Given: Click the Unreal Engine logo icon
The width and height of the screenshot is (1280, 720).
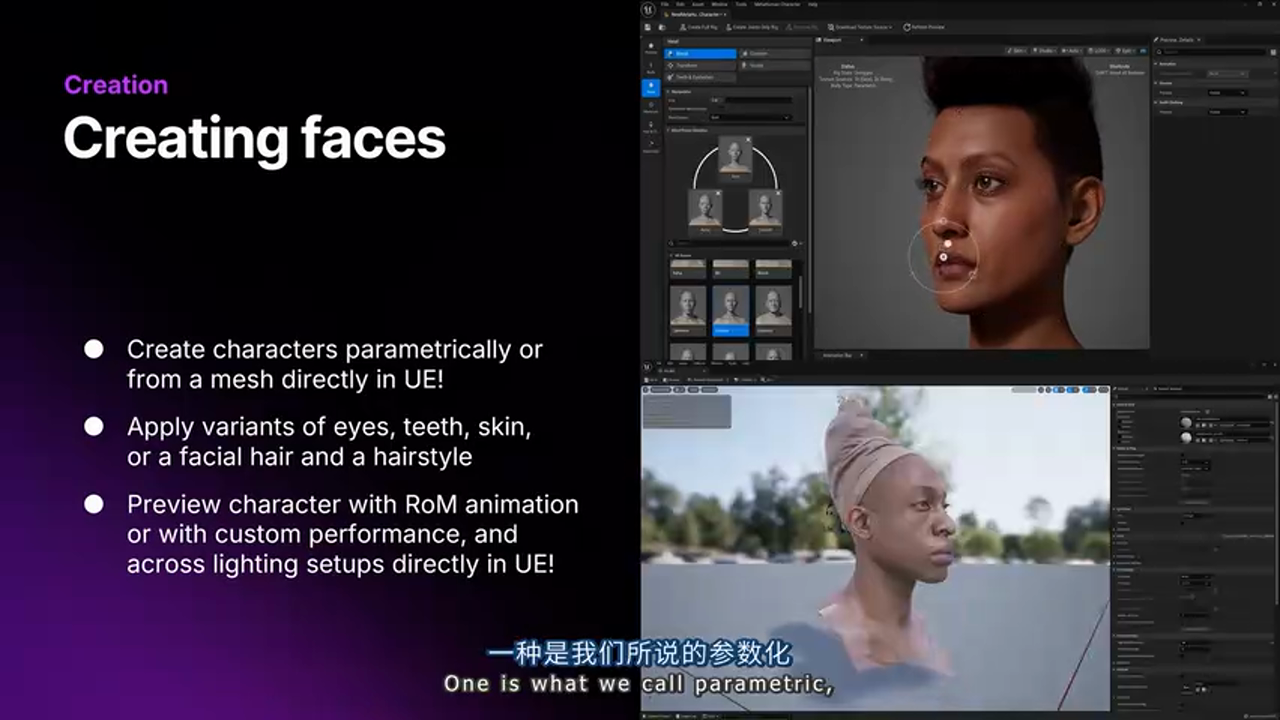Looking at the screenshot, I should click(651, 9).
